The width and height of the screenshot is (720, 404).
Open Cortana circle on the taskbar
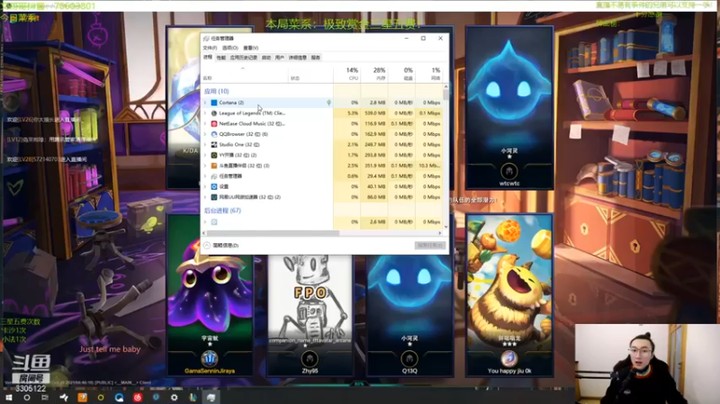(x=27, y=398)
